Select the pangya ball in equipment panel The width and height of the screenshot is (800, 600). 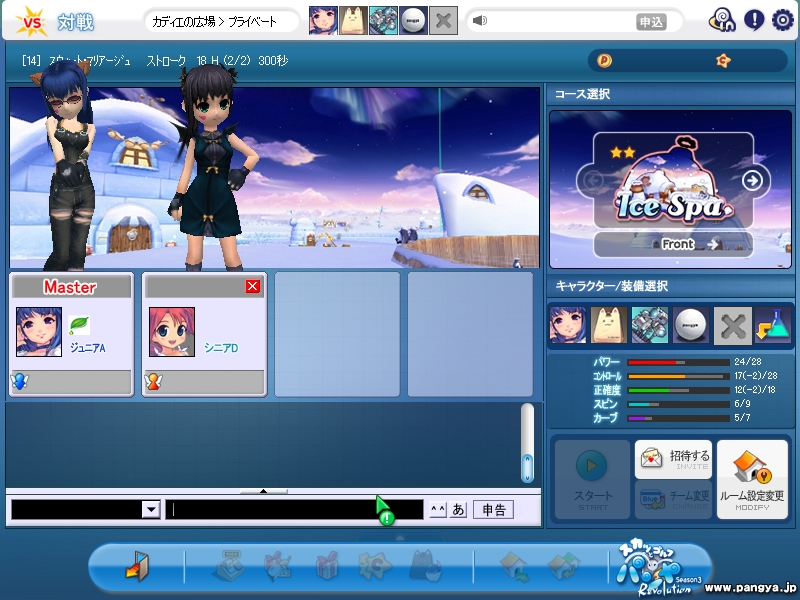691,324
